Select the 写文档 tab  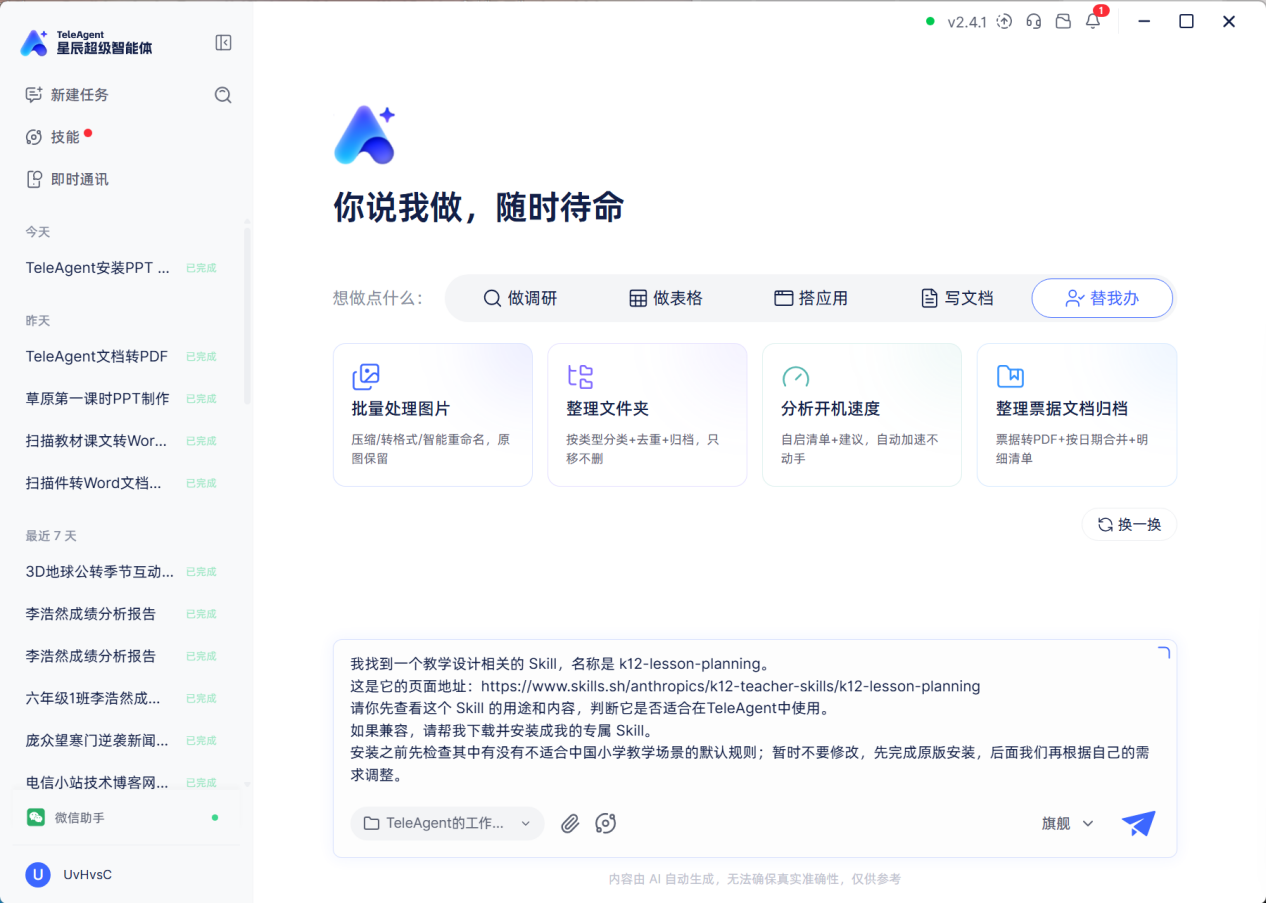tap(957, 298)
